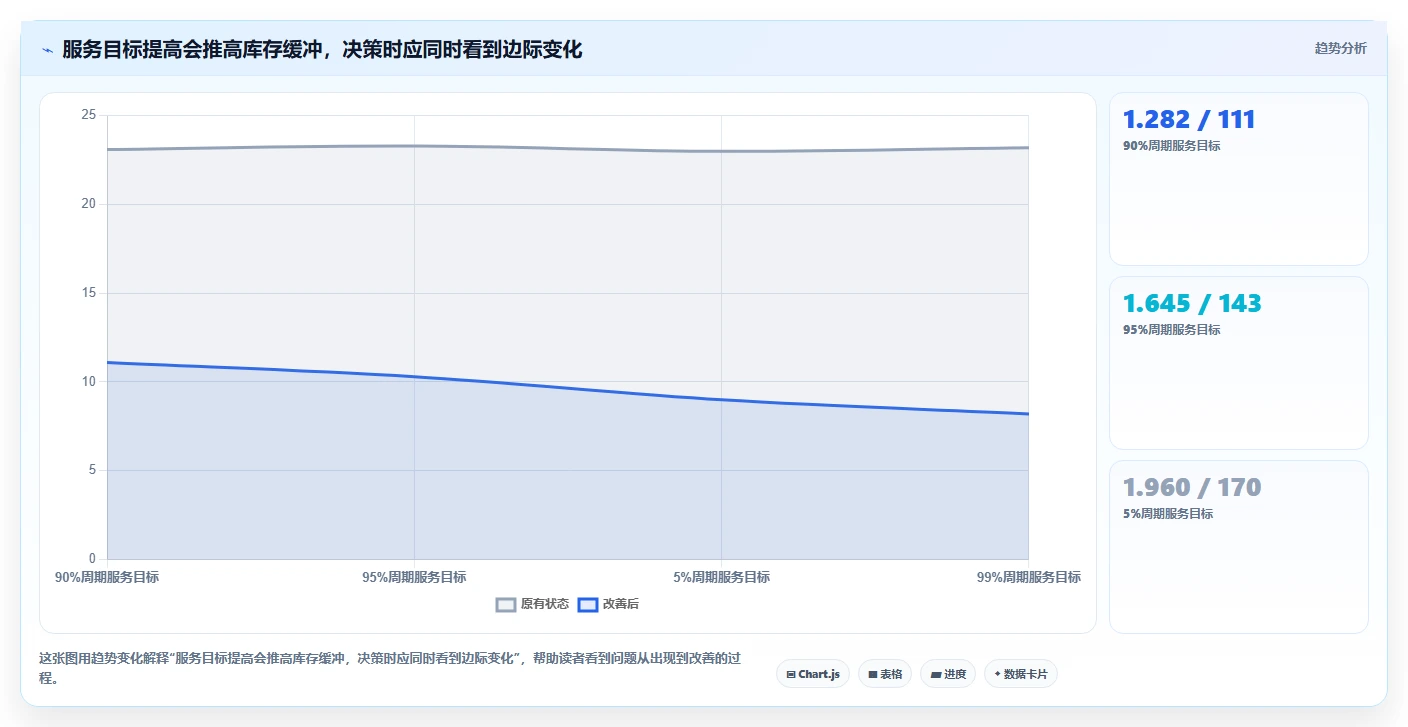
Task: Open the 1.645 / 143 data card
Action: coord(1238,363)
